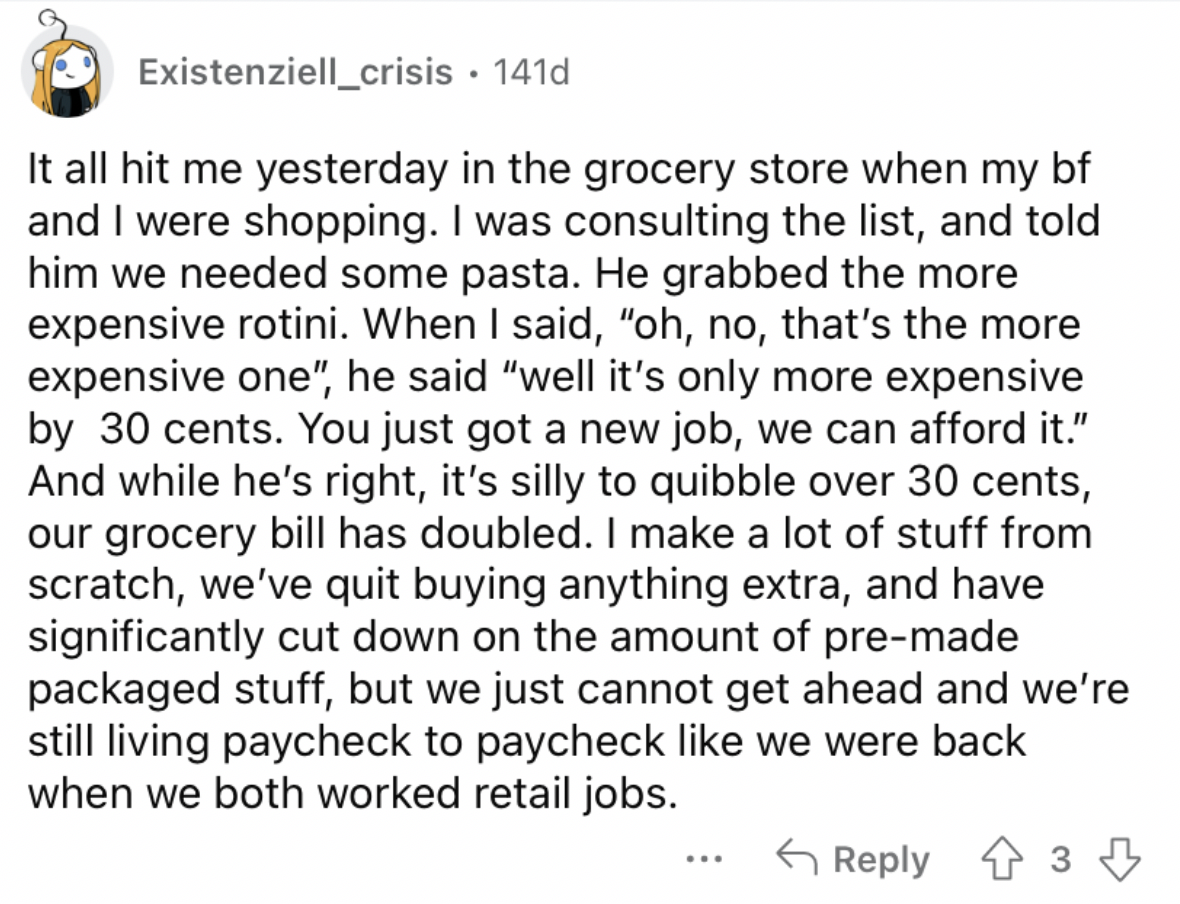The image size is (1180, 904).
Task: Click the line starting 'significantly cut down'
Action: (x=523, y=638)
